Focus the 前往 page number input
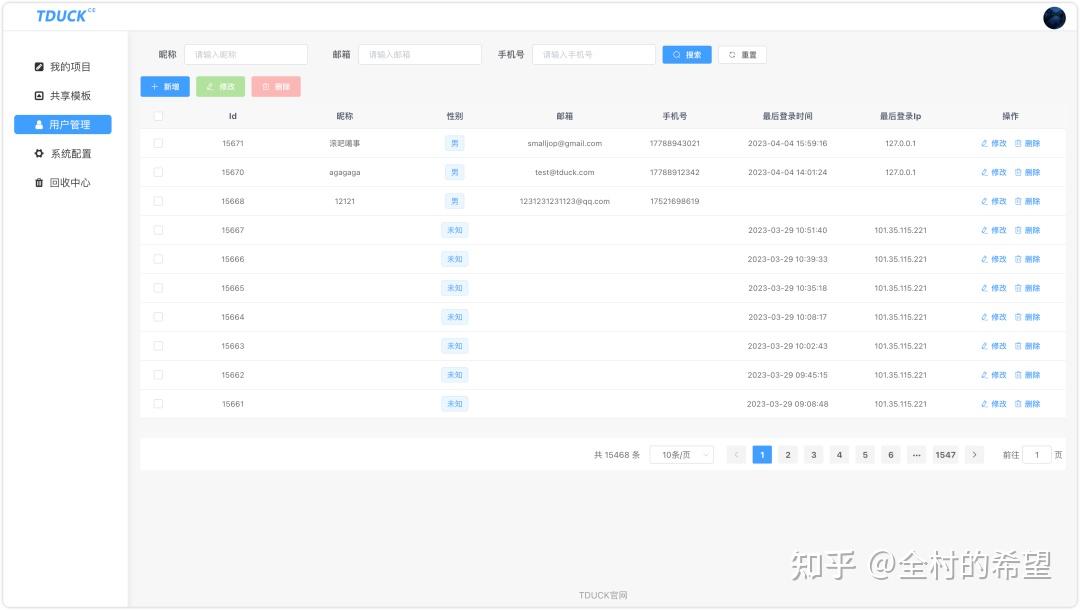Image resolution: width=1080 pixels, height=610 pixels. 1037,454
